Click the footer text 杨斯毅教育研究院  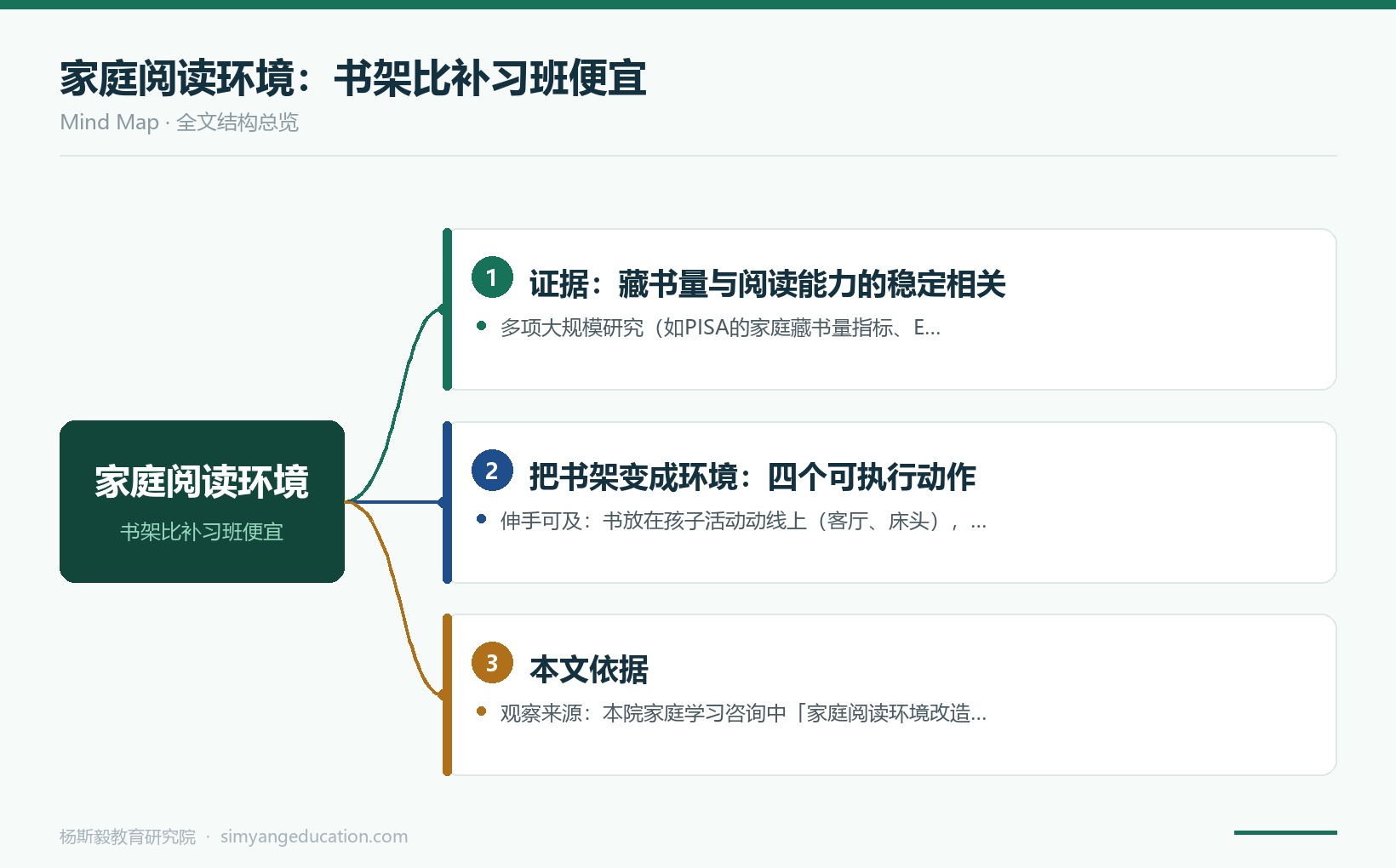[128, 837]
